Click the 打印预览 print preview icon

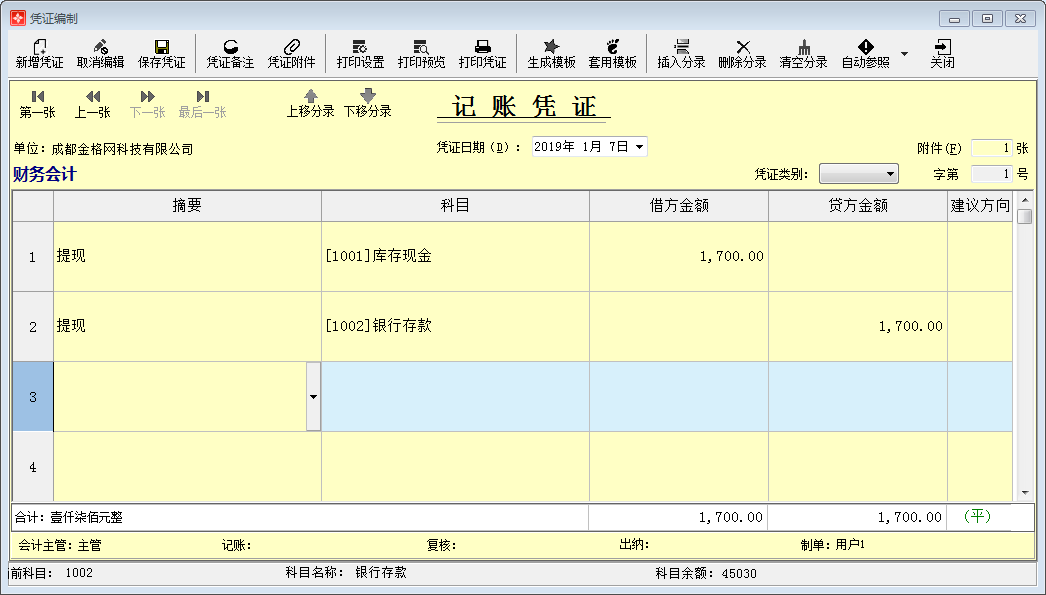(421, 54)
